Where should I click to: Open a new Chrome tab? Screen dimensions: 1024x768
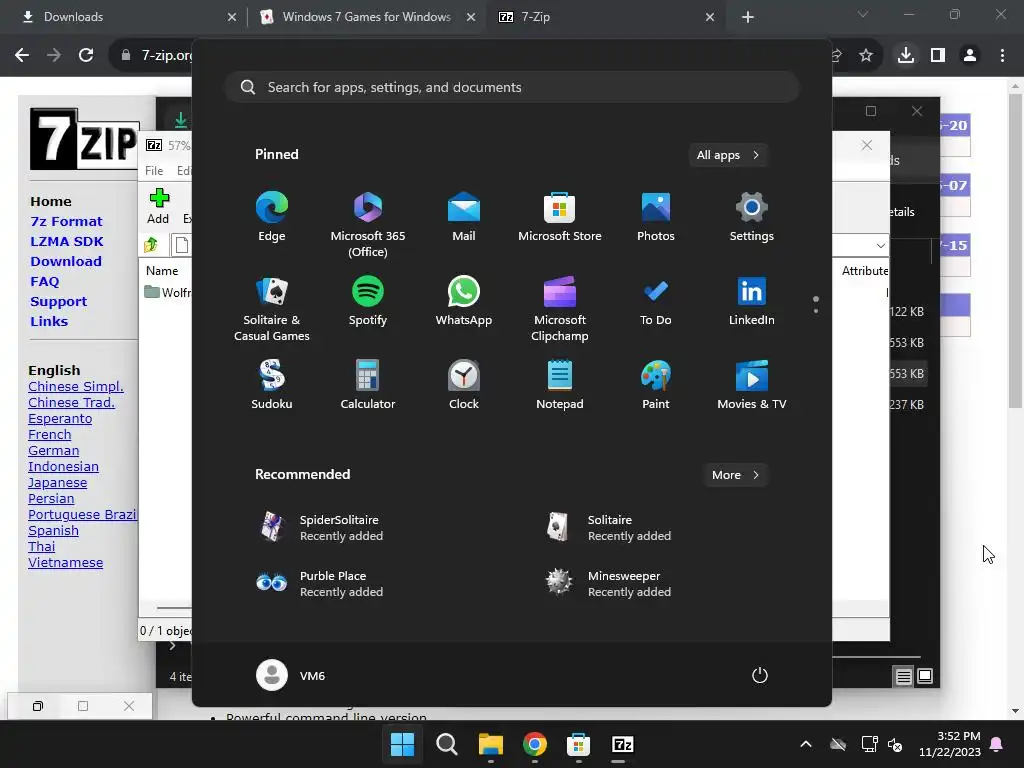point(748,18)
